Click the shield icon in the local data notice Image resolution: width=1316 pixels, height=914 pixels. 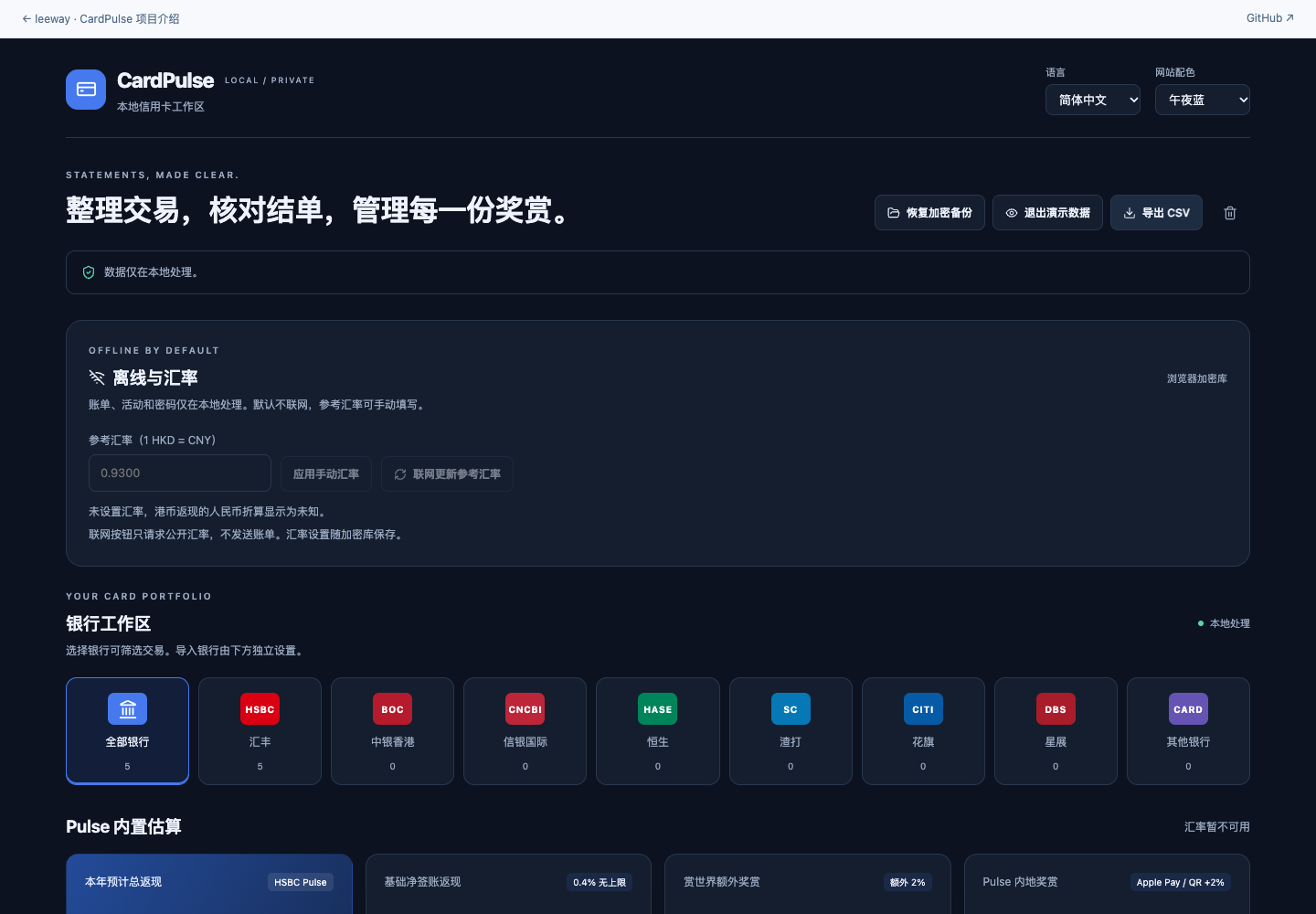pyautogui.click(x=89, y=272)
